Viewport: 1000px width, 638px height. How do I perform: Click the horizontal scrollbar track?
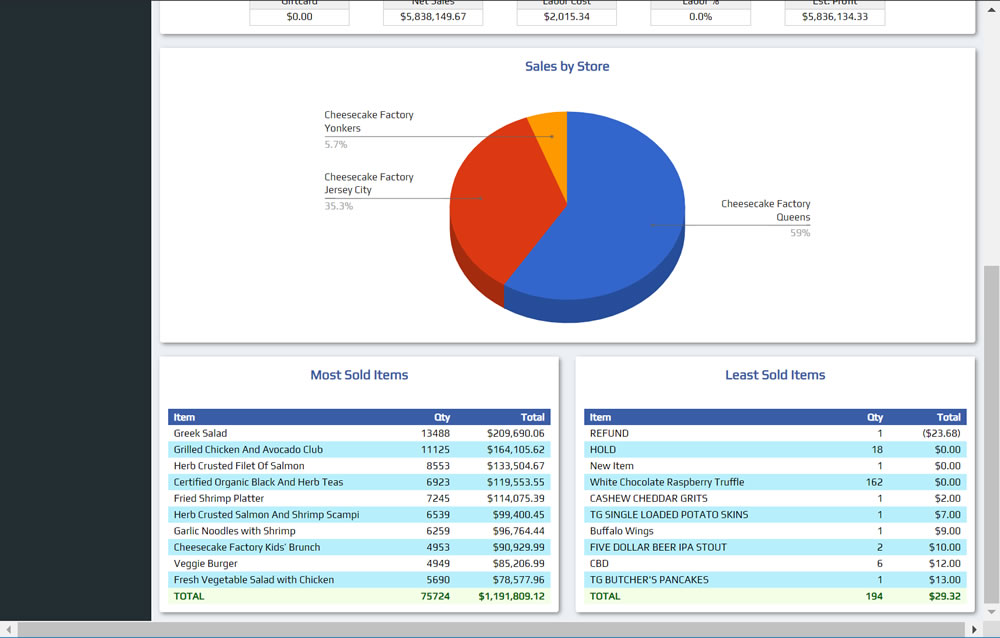tap(491, 629)
